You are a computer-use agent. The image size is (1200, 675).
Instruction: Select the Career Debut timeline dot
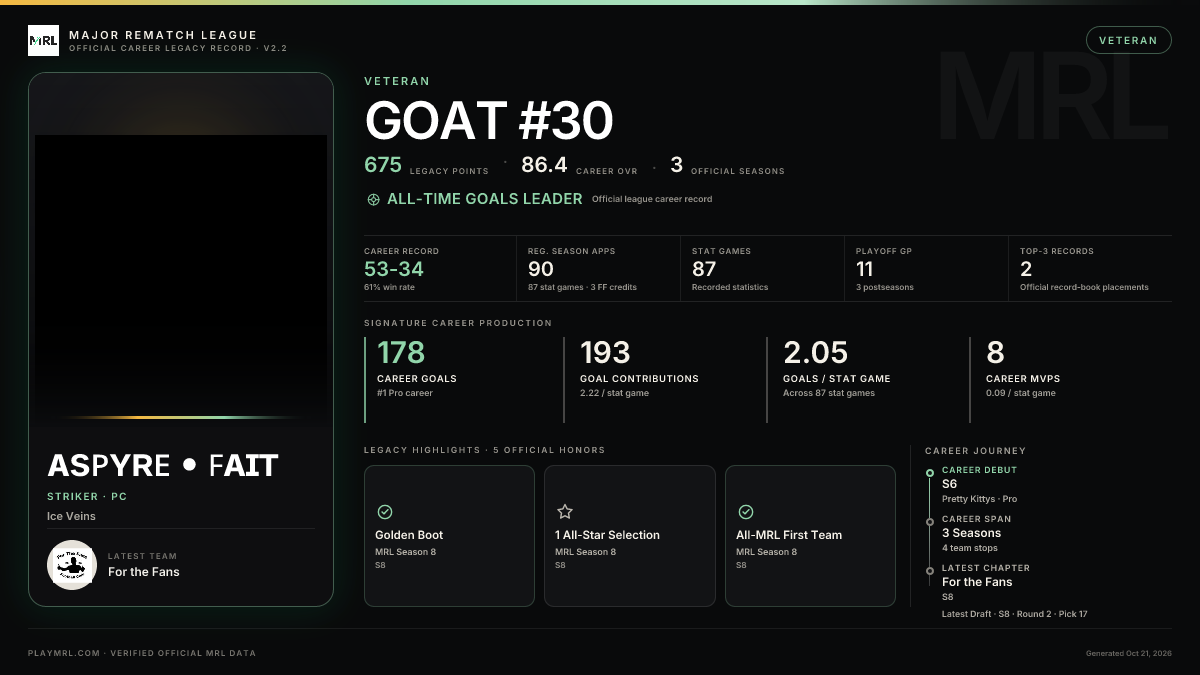[930, 472]
